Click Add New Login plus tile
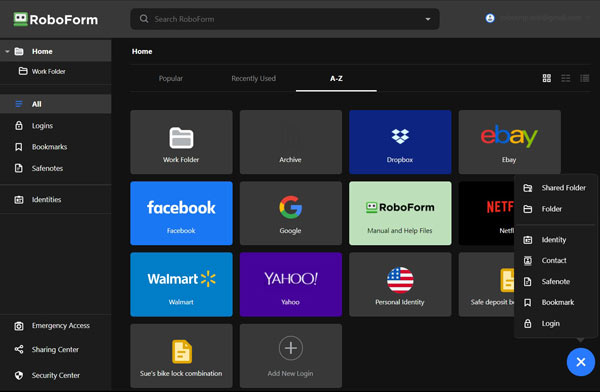This screenshot has height=392, width=600. [x=291, y=356]
